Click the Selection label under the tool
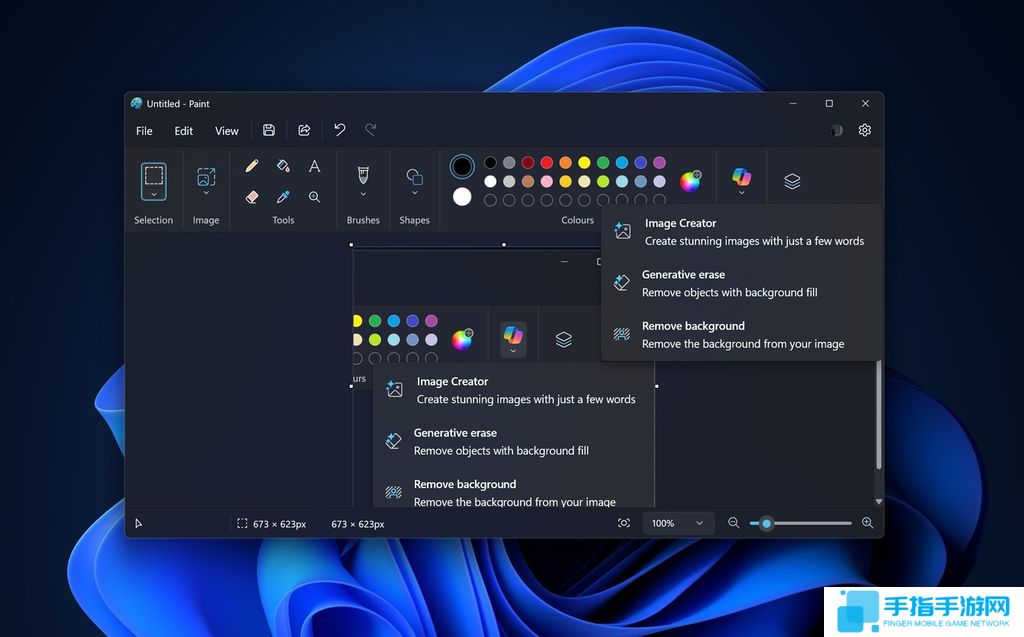 (x=153, y=220)
